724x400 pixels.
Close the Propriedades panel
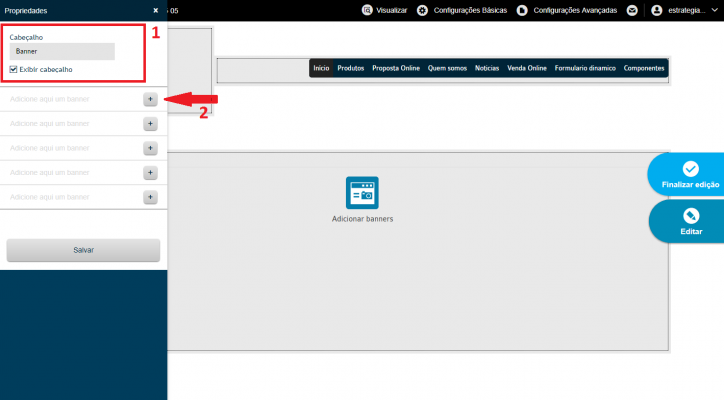coord(156,10)
